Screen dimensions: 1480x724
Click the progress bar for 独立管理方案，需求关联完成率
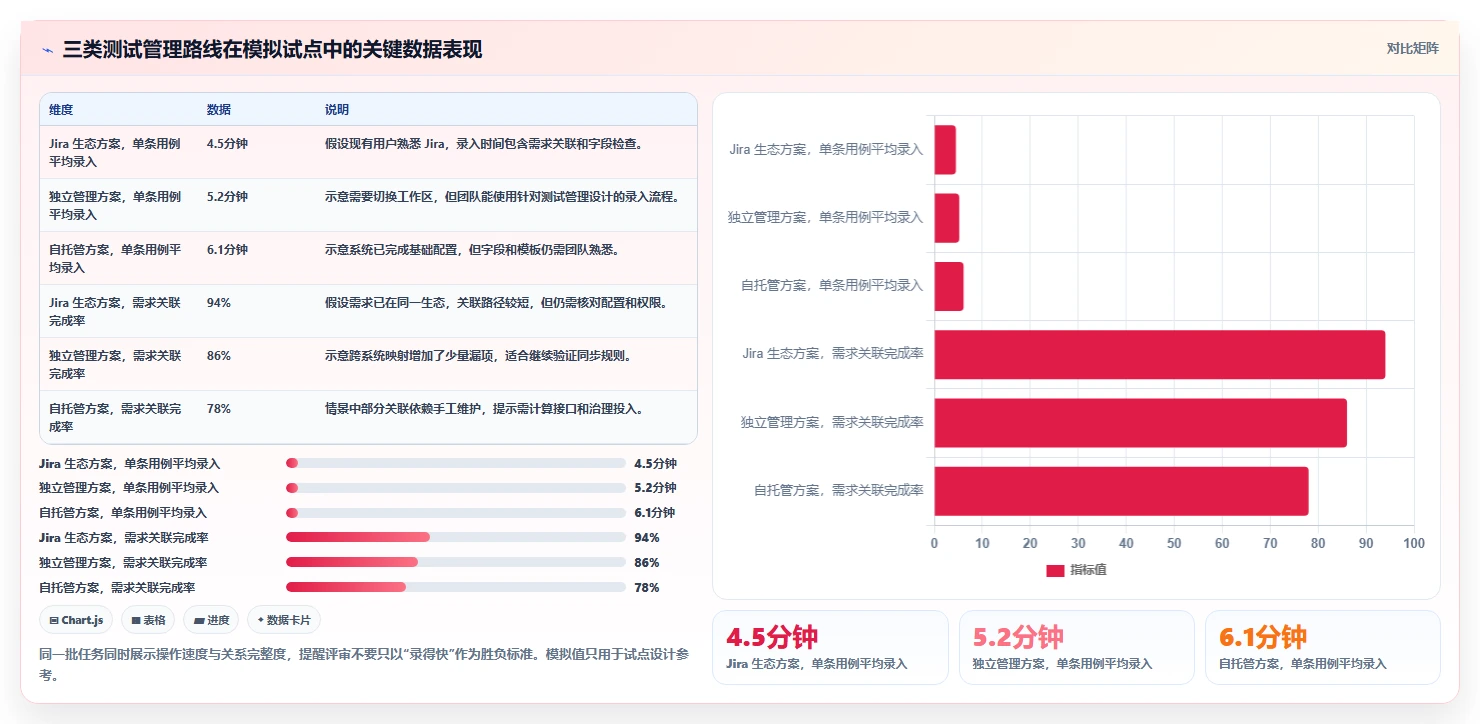point(456,562)
